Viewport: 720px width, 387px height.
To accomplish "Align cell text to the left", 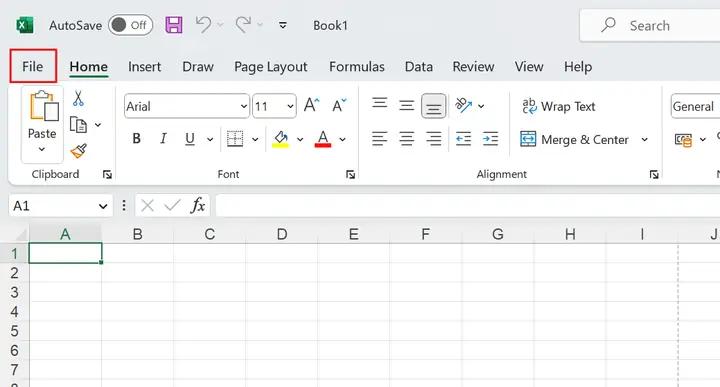I will [379, 138].
